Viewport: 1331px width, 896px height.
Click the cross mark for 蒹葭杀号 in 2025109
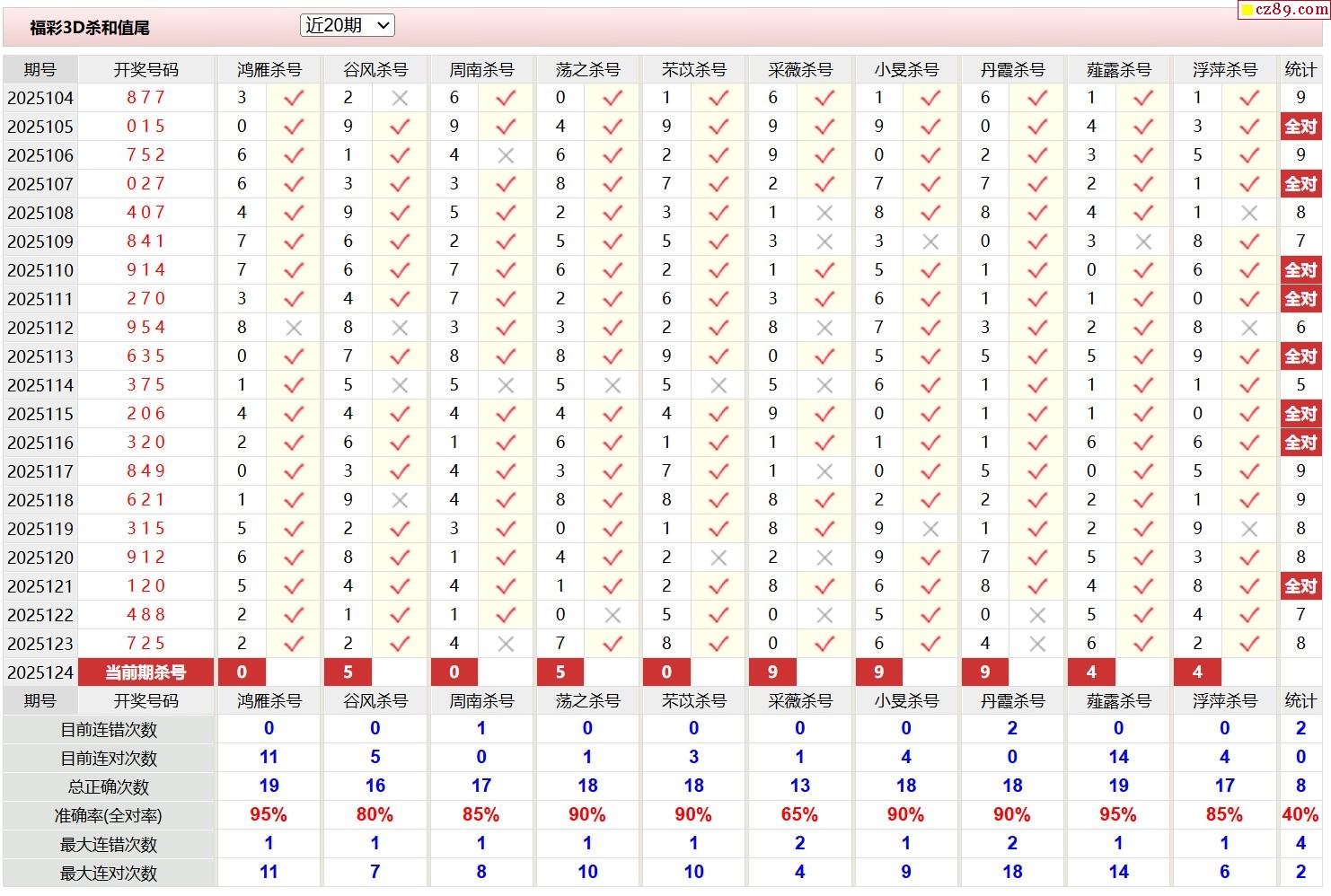(1143, 242)
